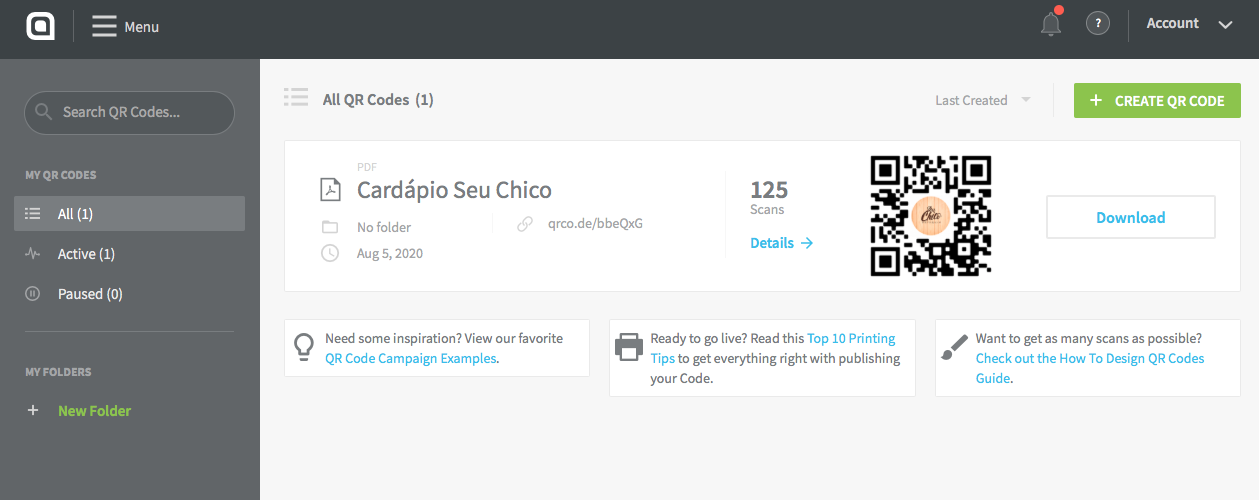Open the Last Created sort dropdown
Viewport: 1259px width, 500px height.
pyautogui.click(x=983, y=100)
